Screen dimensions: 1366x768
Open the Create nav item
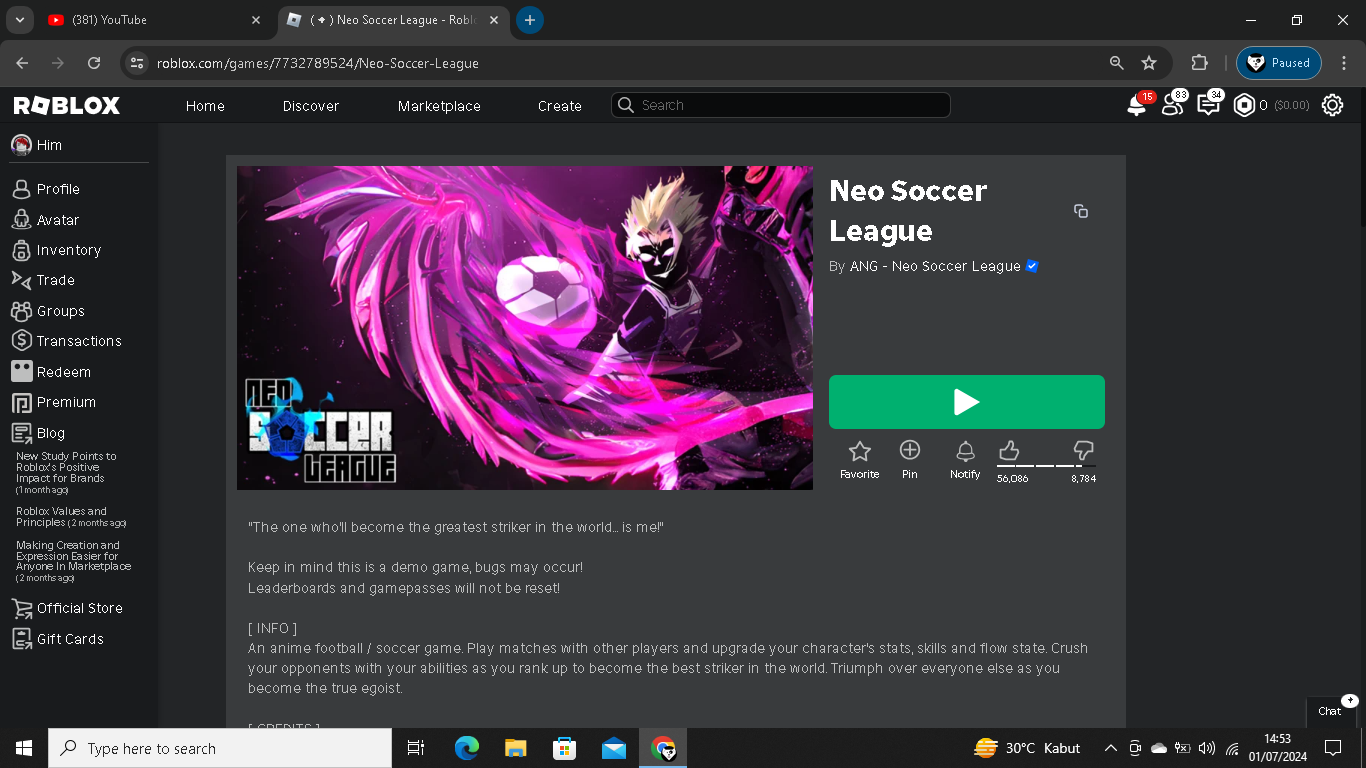[560, 106]
